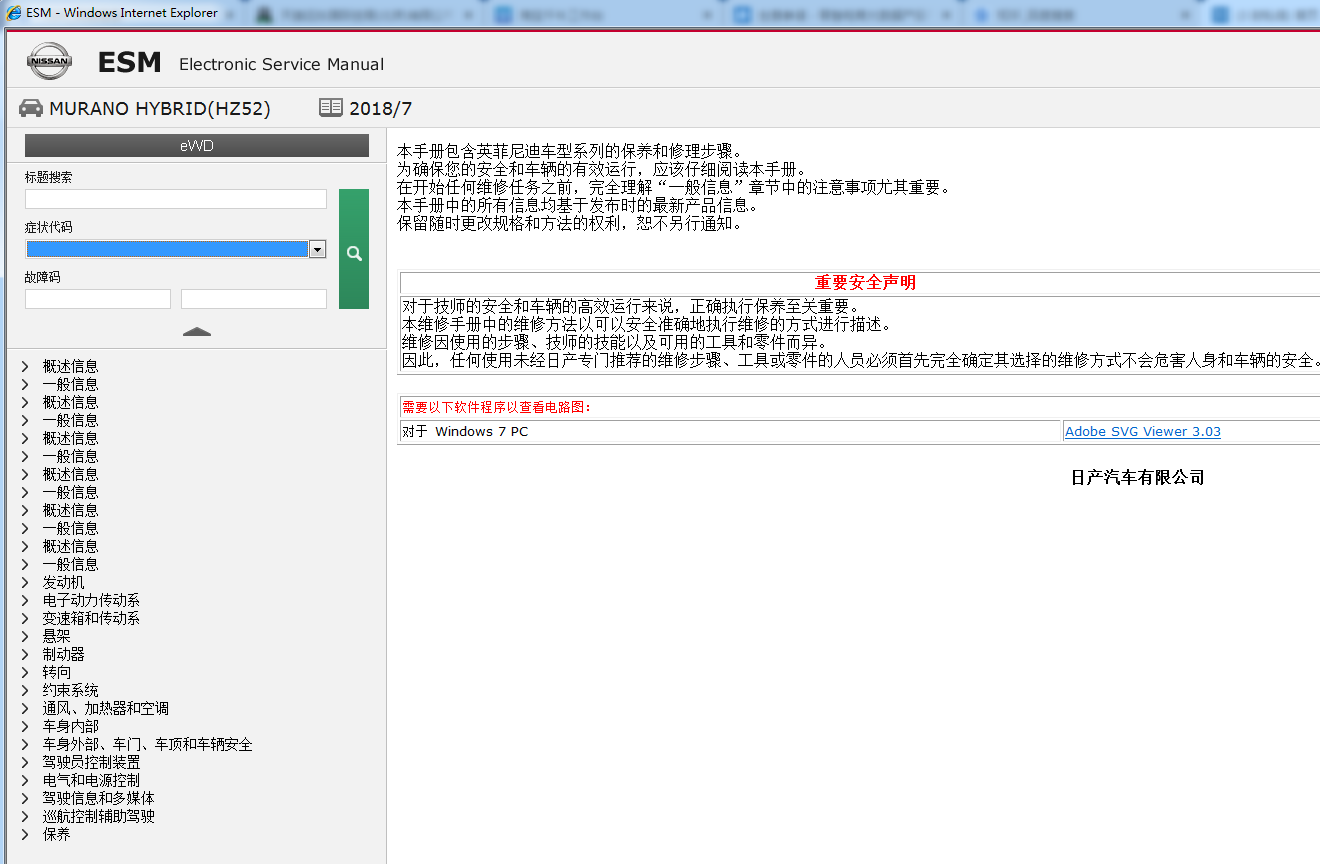
Task: Click the 故障码 label
Action: click(x=43, y=277)
